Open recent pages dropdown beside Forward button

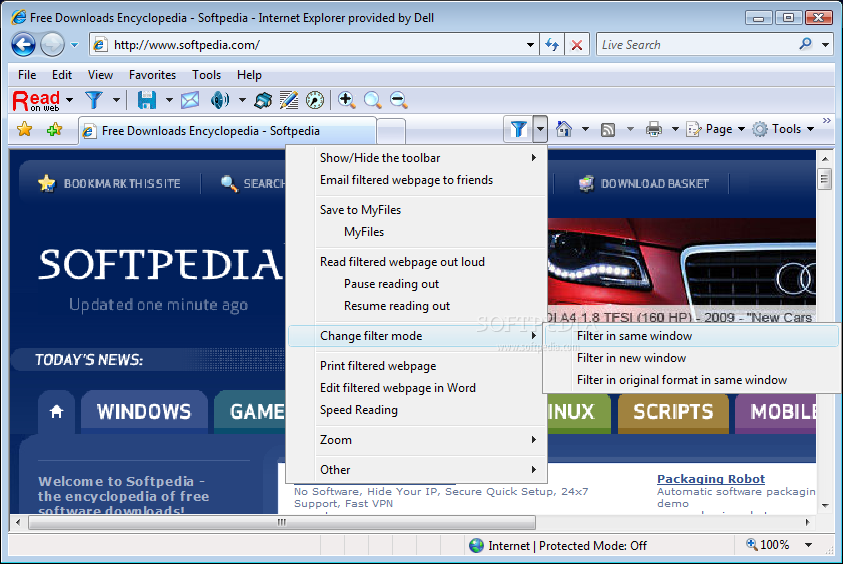coord(75,45)
